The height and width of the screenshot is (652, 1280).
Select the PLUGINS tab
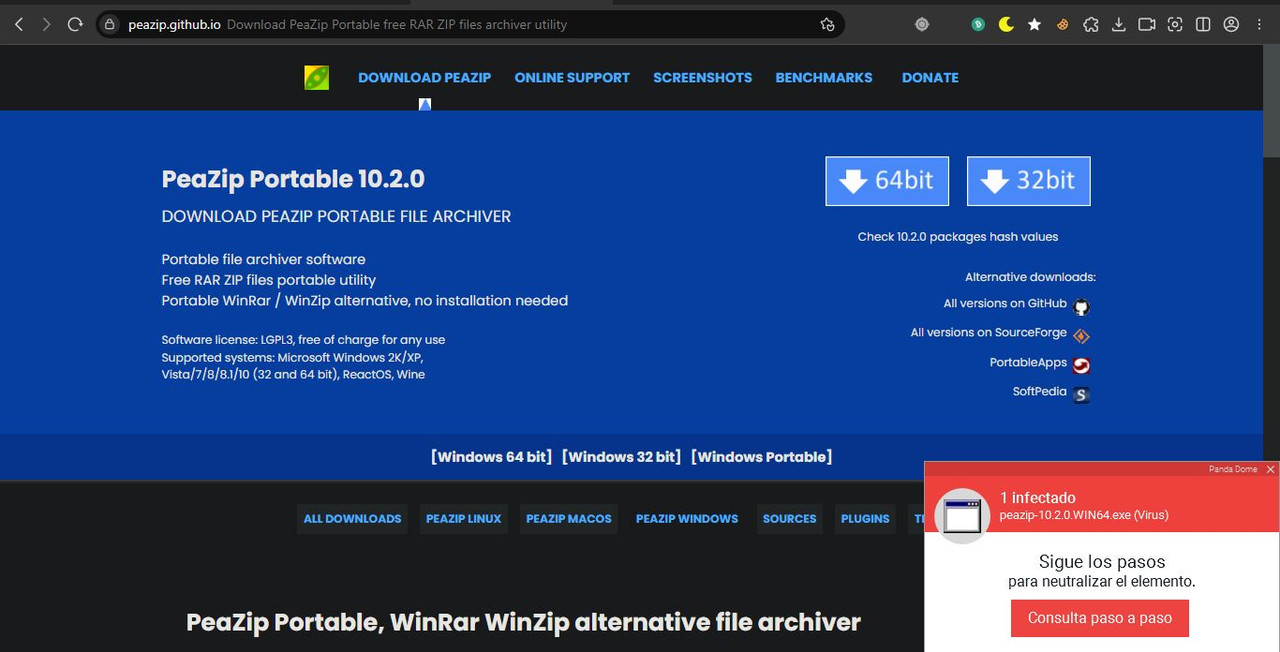pos(865,519)
